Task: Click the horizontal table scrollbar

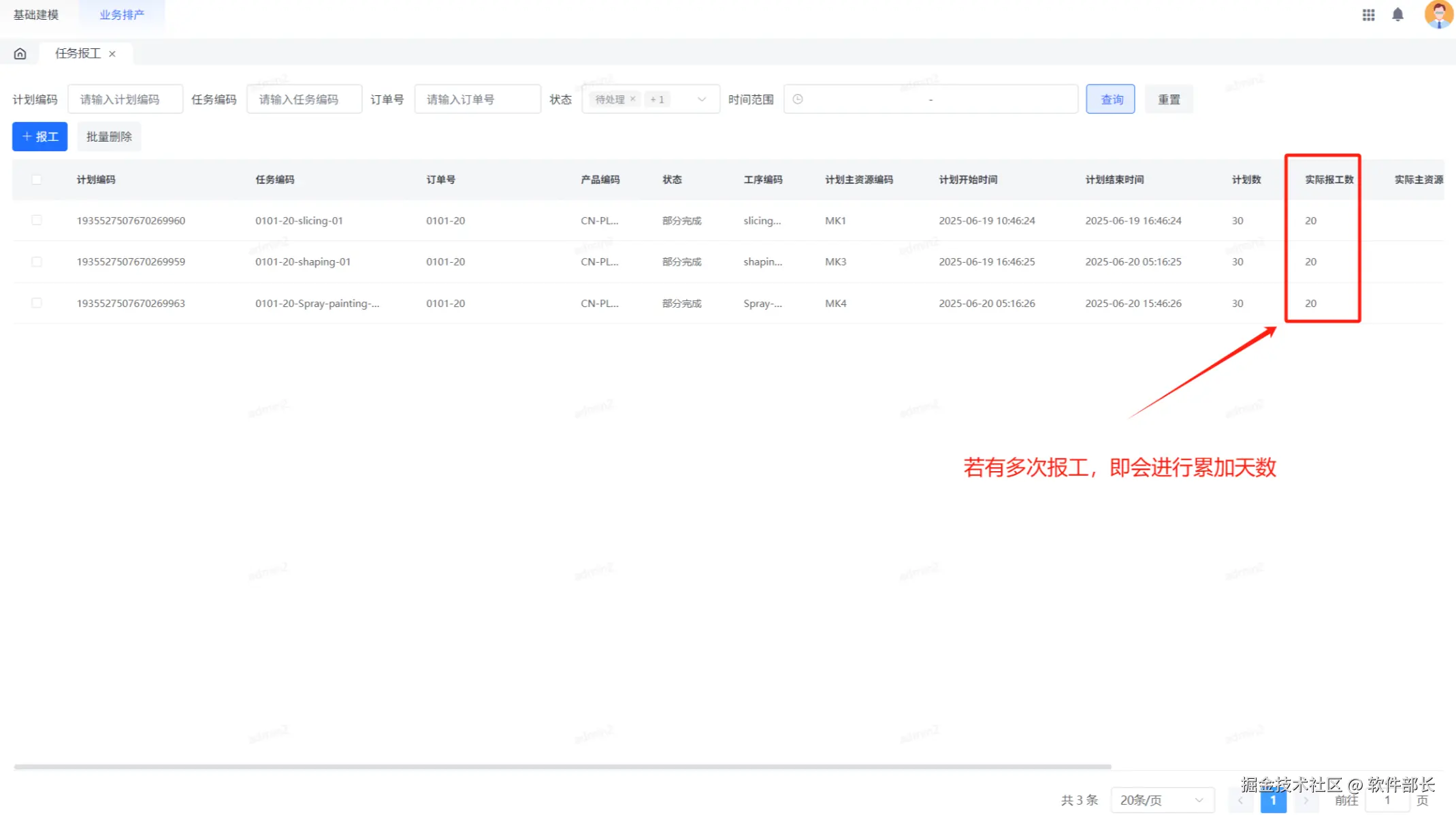Action: tap(562, 767)
